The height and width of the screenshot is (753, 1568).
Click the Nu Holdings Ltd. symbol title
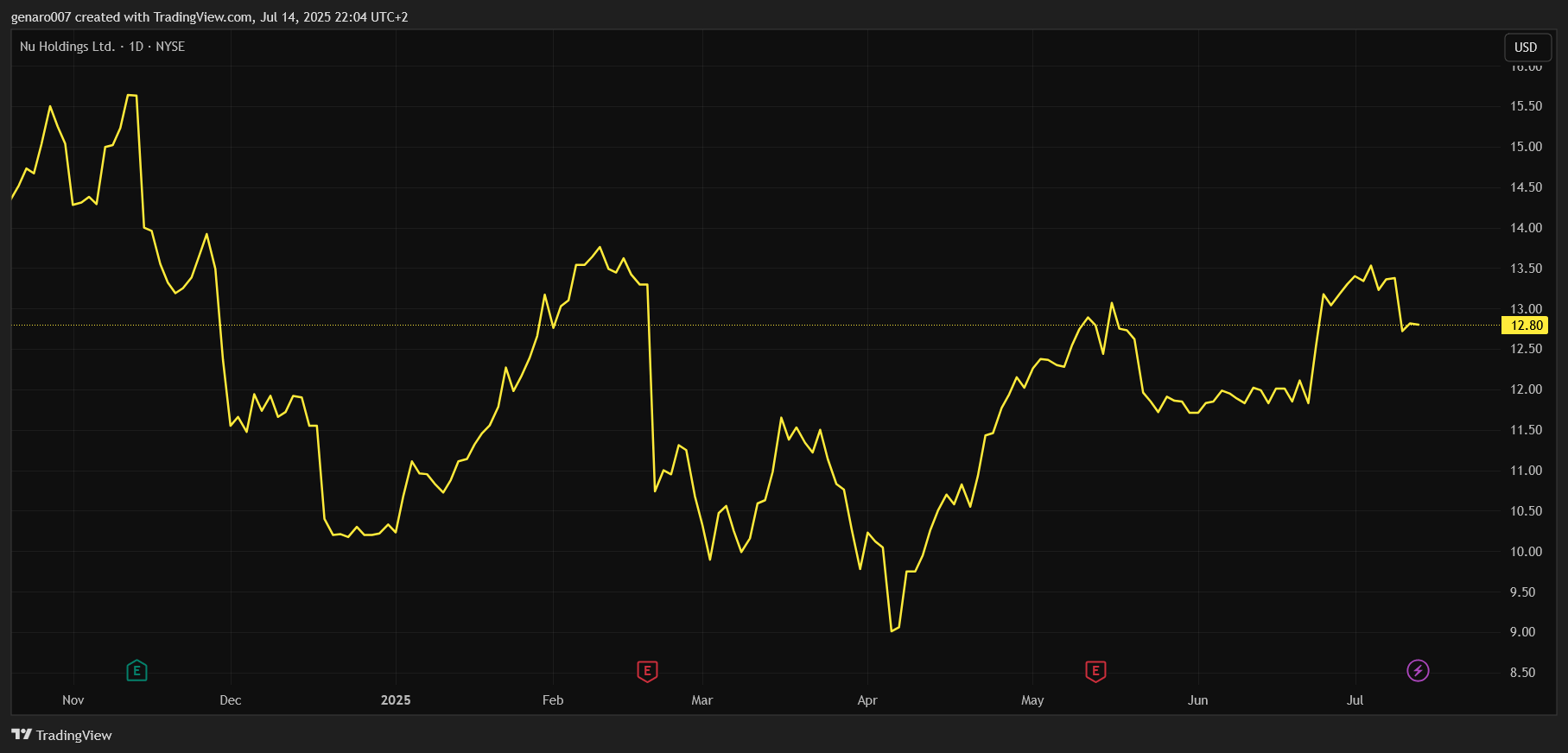[x=67, y=47]
